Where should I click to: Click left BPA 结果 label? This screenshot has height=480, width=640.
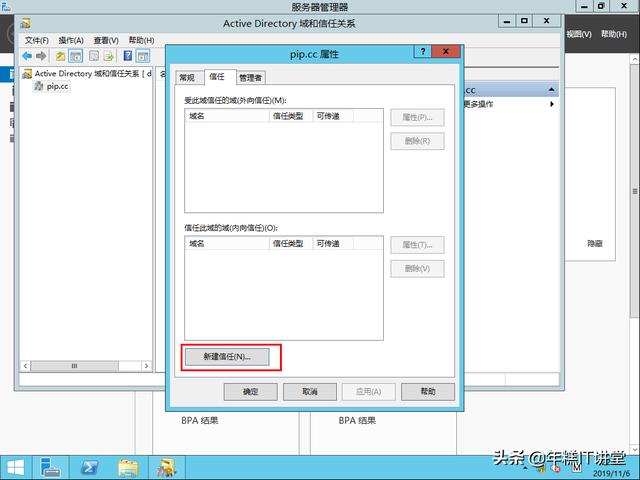pos(200,420)
